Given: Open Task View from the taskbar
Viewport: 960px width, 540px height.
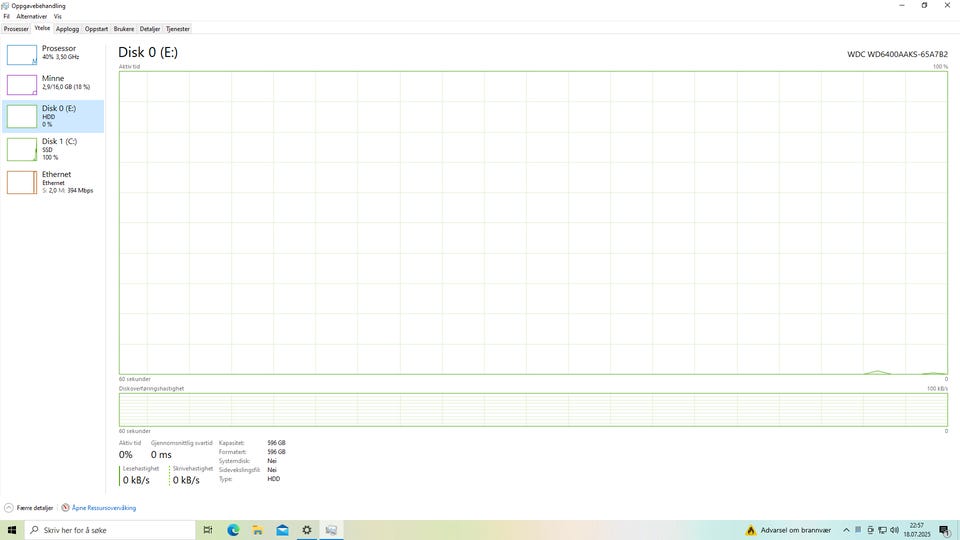Looking at the screenshot, I should 208,530.
